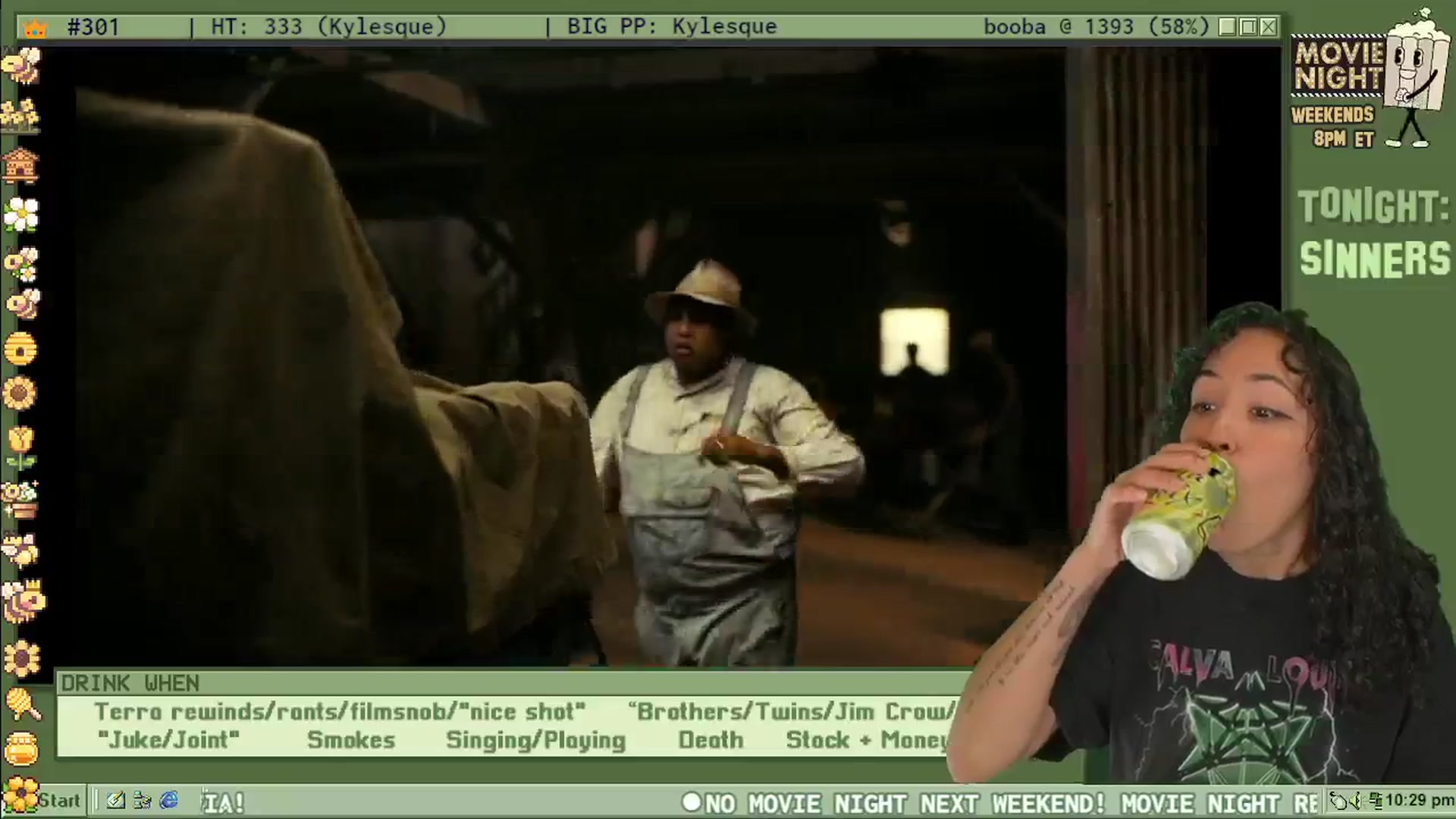Launch Internet Explorer from taskbar
Screen dimensions: 1456x819
click(169, 801)
